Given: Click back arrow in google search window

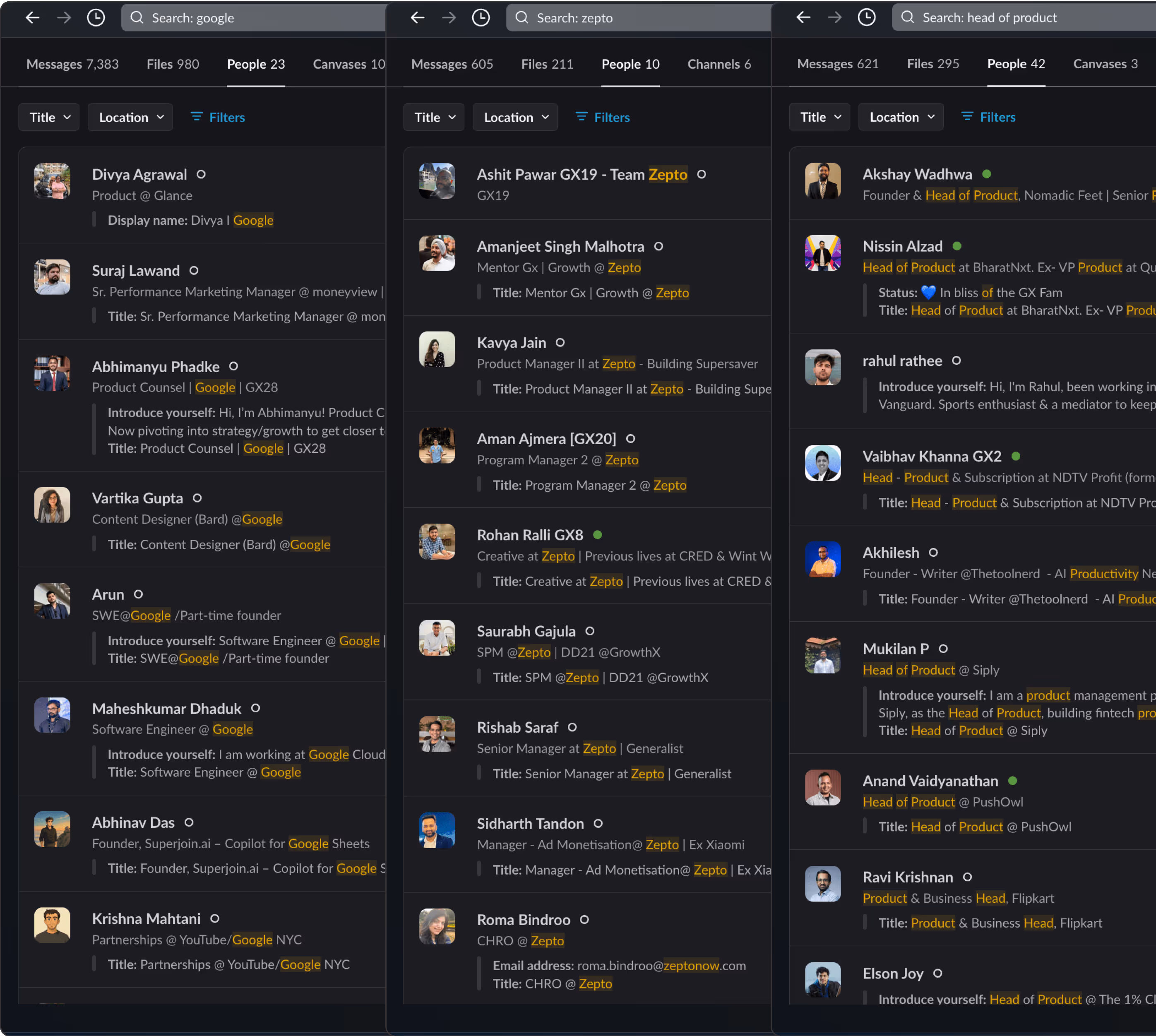Looking at the screenshot, I should pos(32,18).
